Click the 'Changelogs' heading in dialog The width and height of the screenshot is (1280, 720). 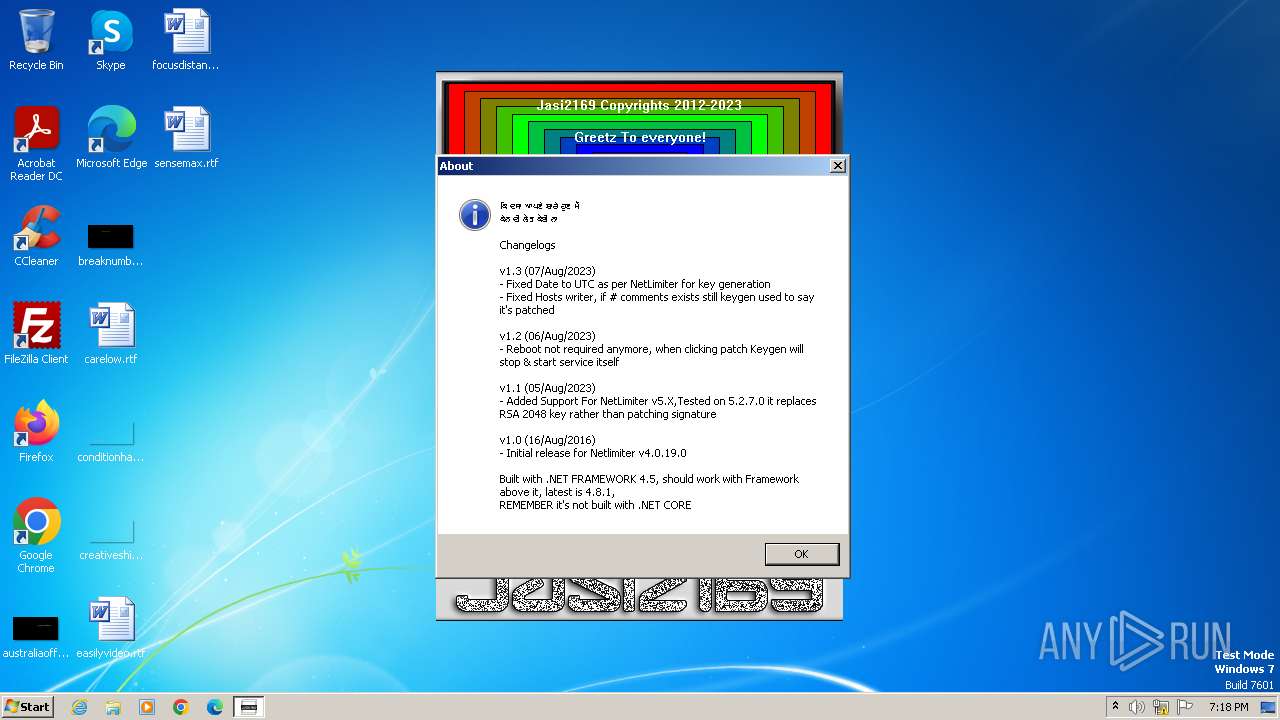[527, 245]
